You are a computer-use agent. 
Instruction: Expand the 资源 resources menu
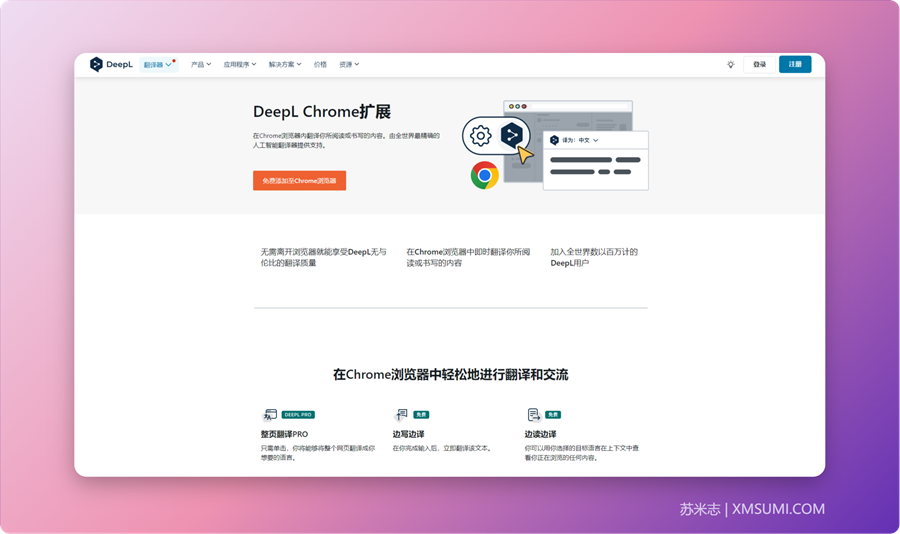click(x=348, y=64)
